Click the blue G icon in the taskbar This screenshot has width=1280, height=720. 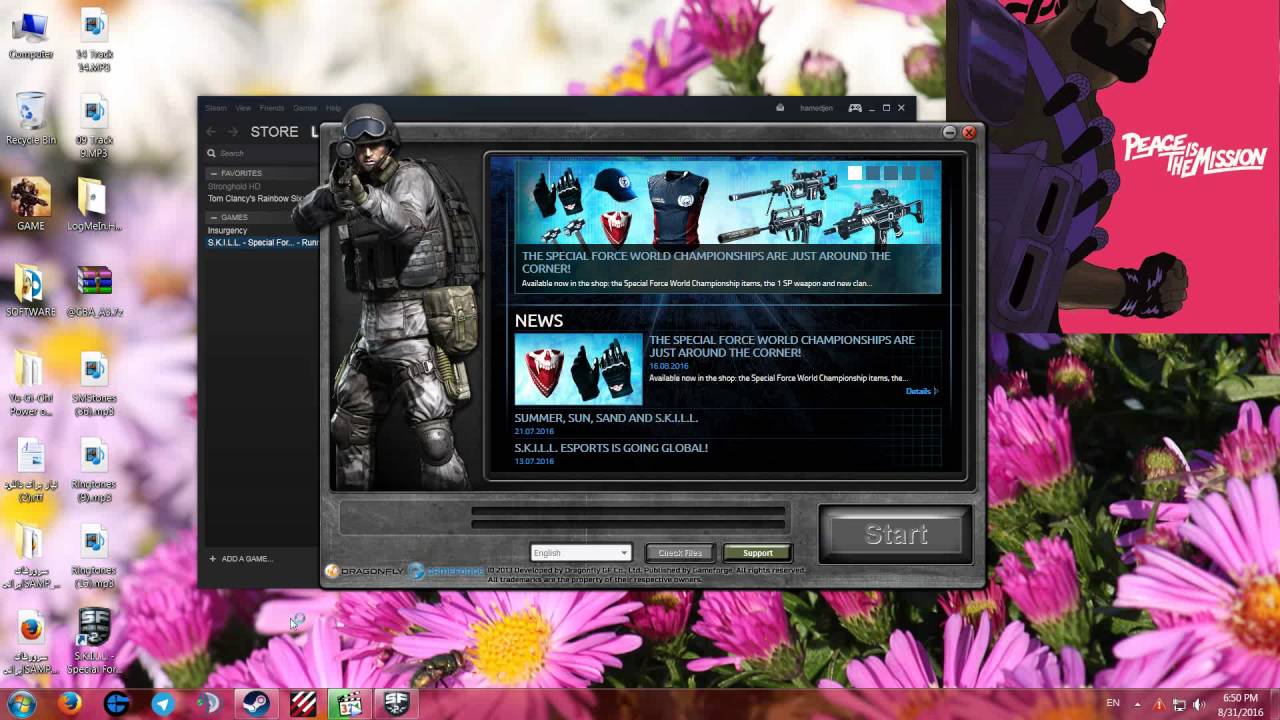116,704
